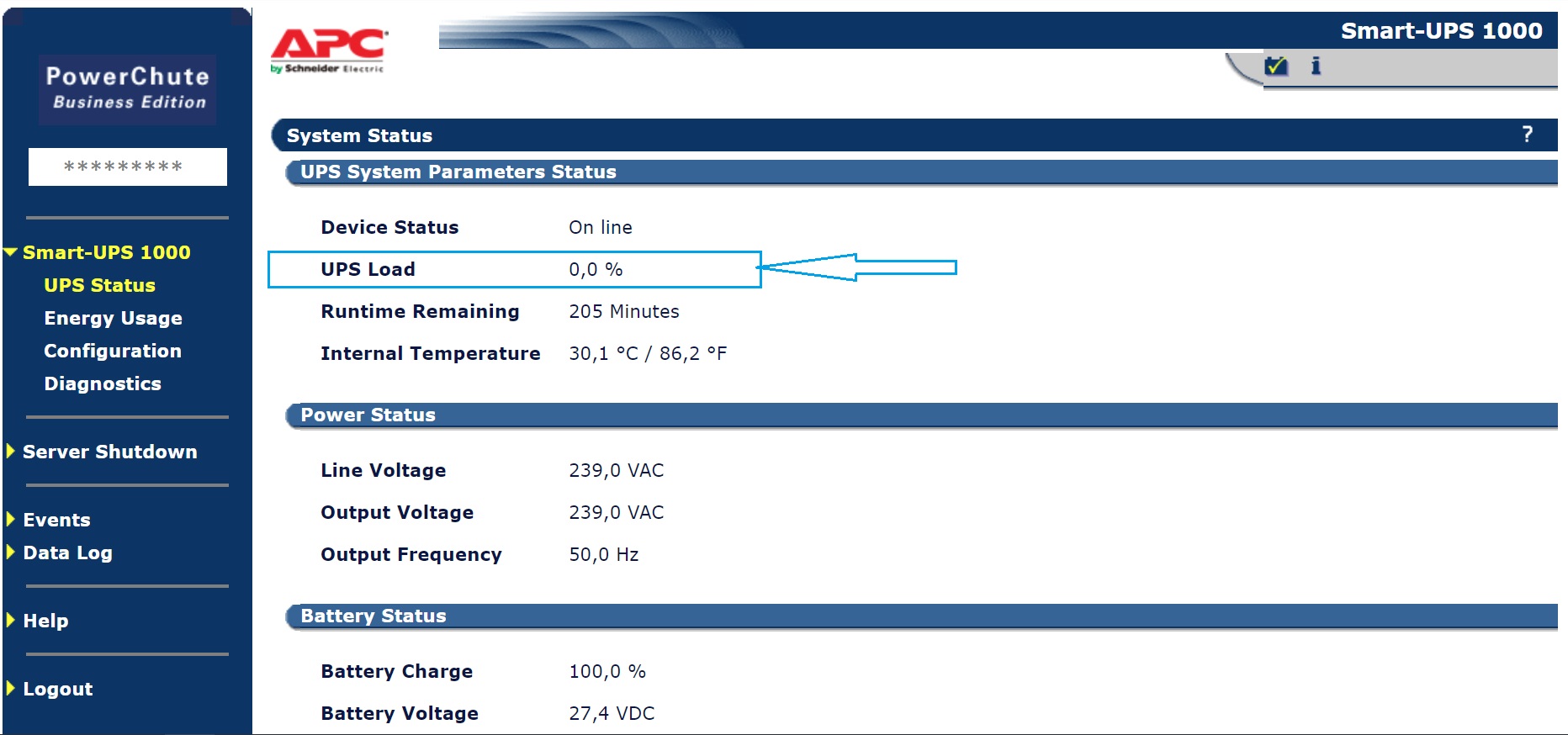Select the '205 Minutes' runtime value
The width and height of the screenshot is (1568, 735).
624,311
